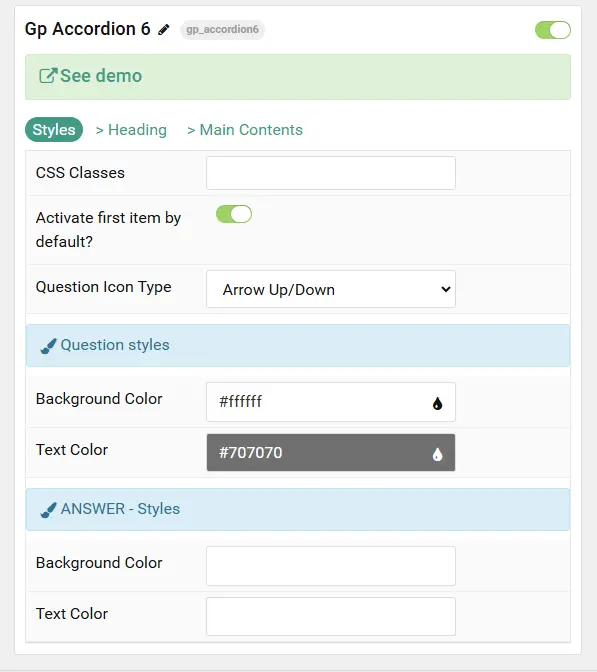Click the paintbrush icon in ANSWER - Styles header

click(x=48, y=510)
